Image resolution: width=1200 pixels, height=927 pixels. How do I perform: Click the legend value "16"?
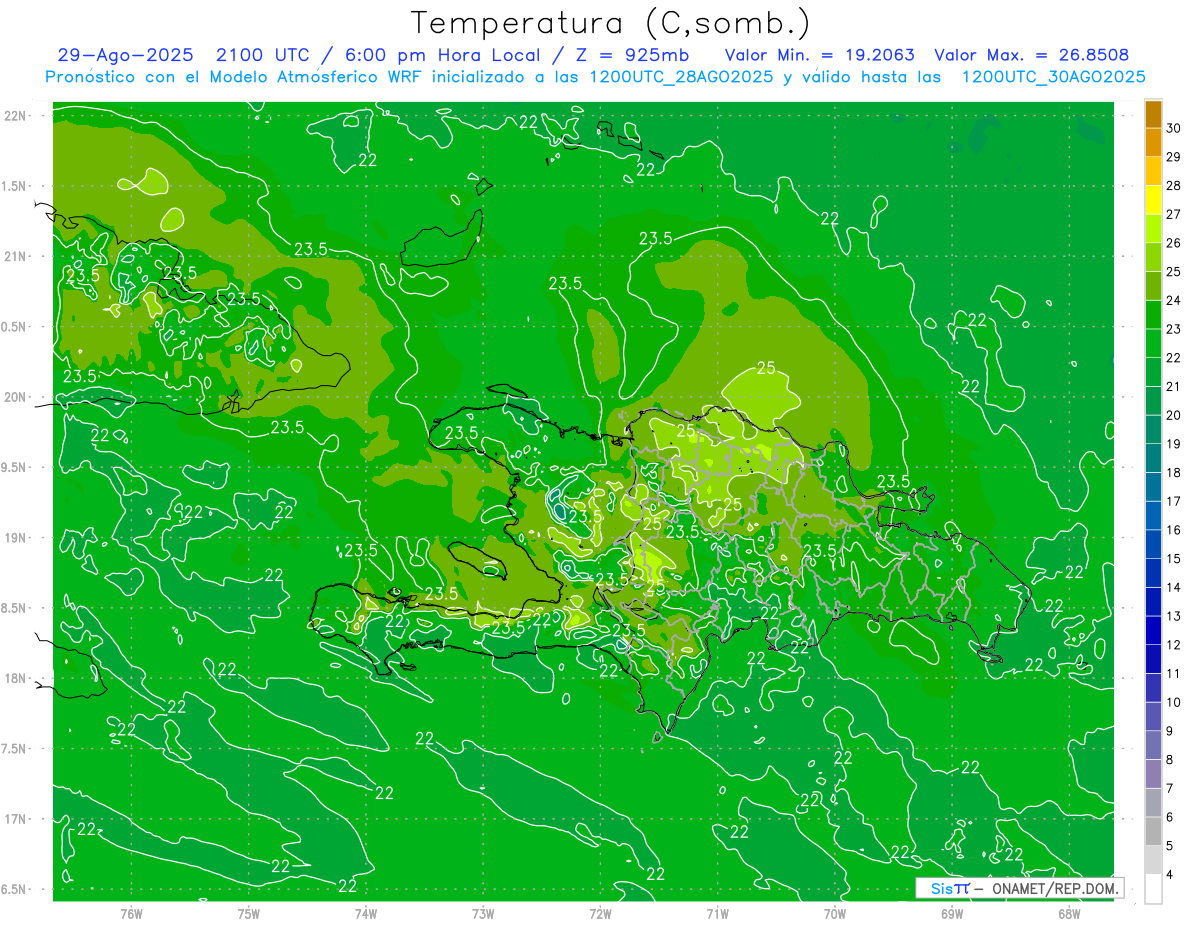coord(1175,530)
